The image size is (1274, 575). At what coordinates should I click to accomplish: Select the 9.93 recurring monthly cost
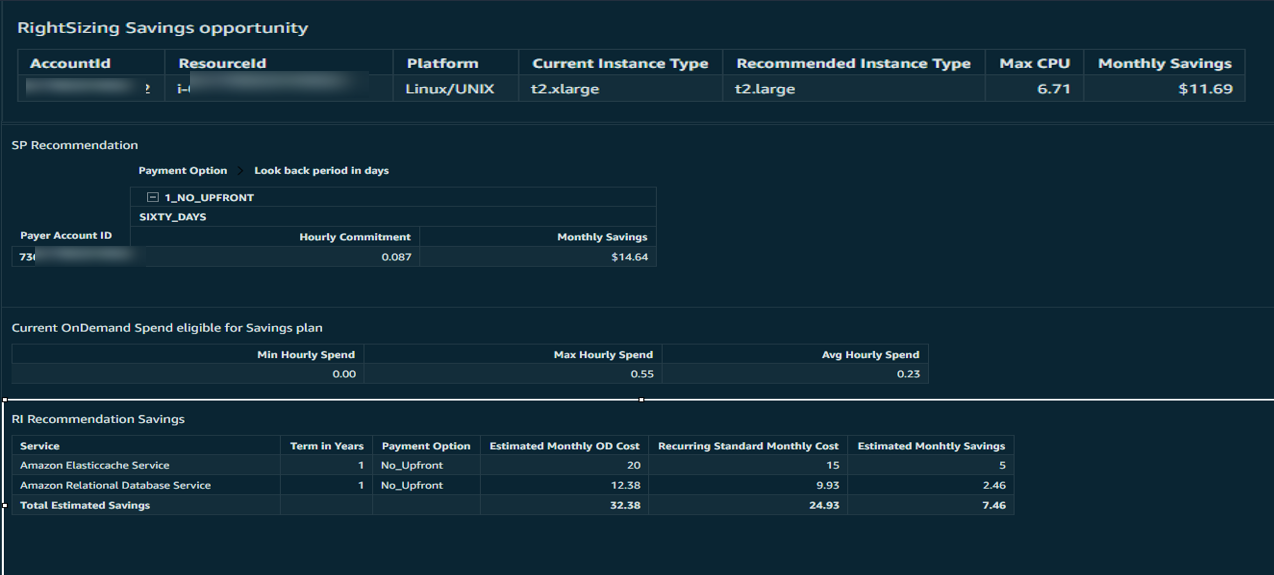pyautogui.click(x=826, y=485)
